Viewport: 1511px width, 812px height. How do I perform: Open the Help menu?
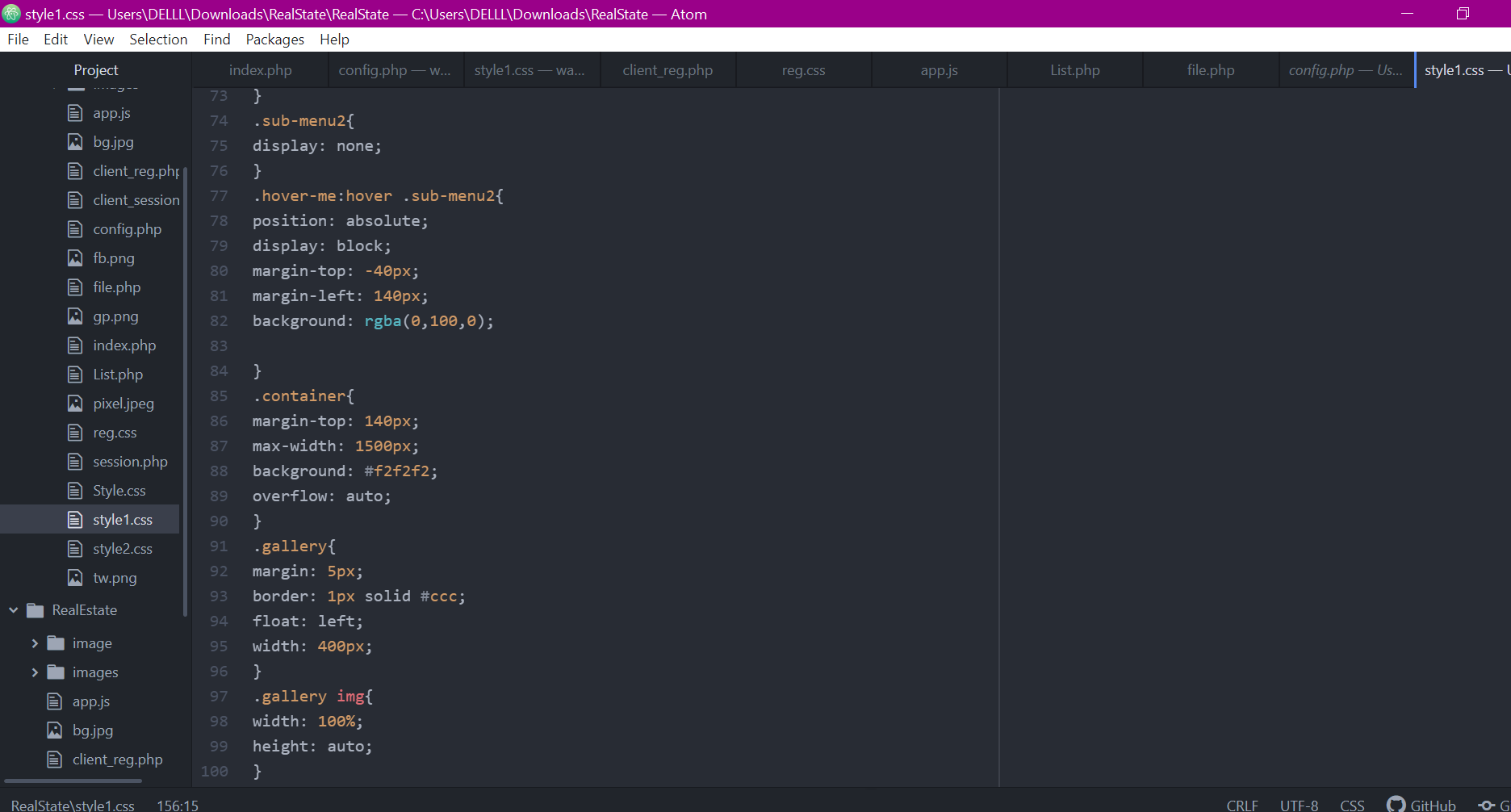point(334,40)
